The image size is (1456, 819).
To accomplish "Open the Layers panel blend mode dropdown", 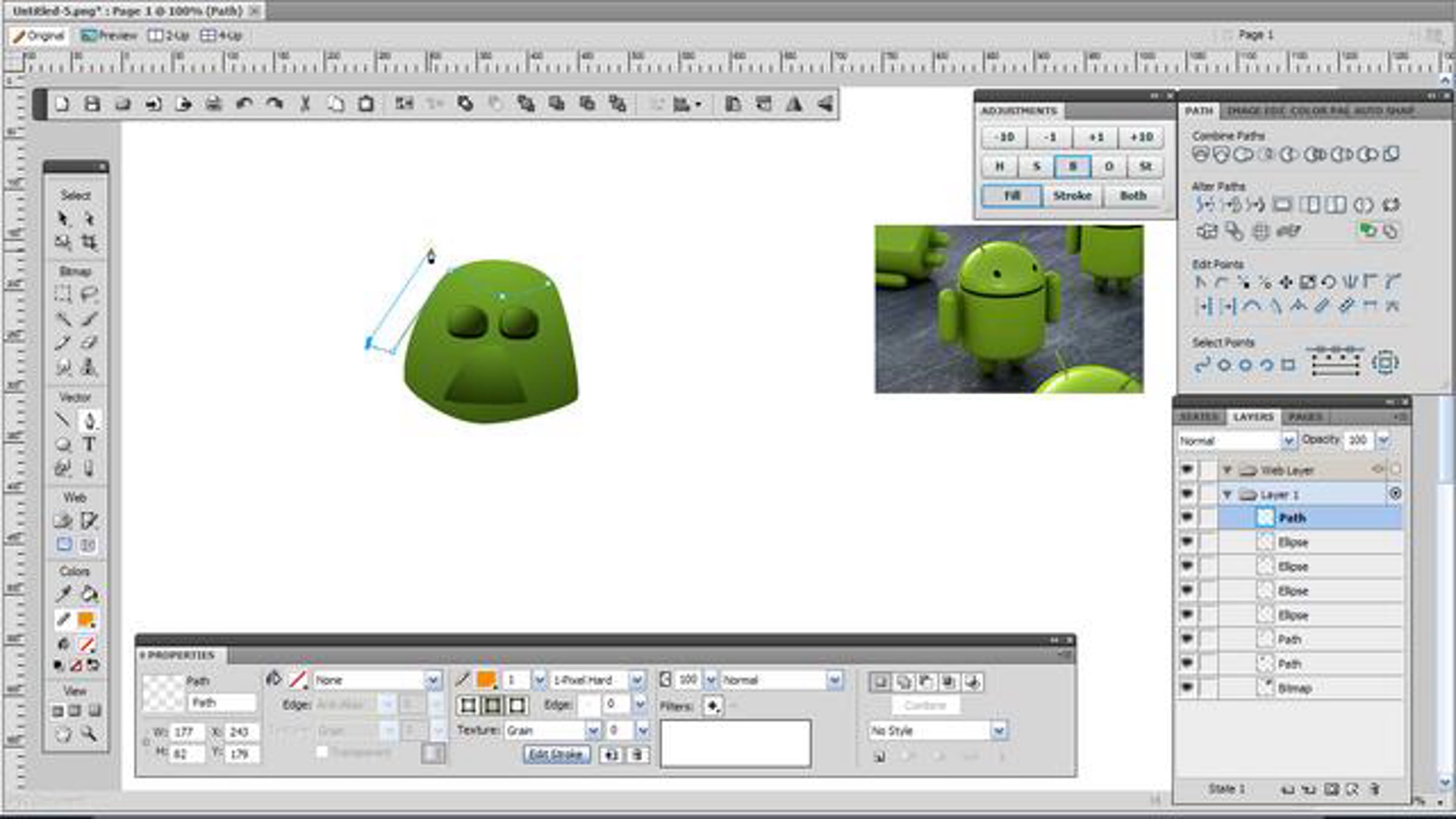I will pyautogui.click(x=1288, y=441).
